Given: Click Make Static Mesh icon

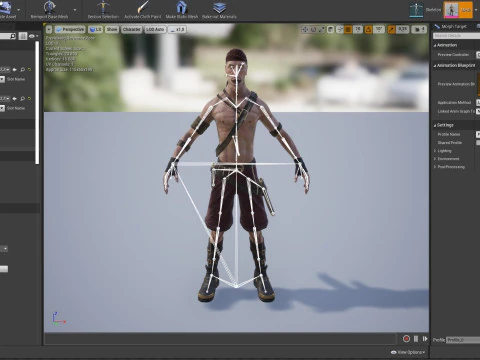Looking at the screenshot, I should (x=181, y=7).
